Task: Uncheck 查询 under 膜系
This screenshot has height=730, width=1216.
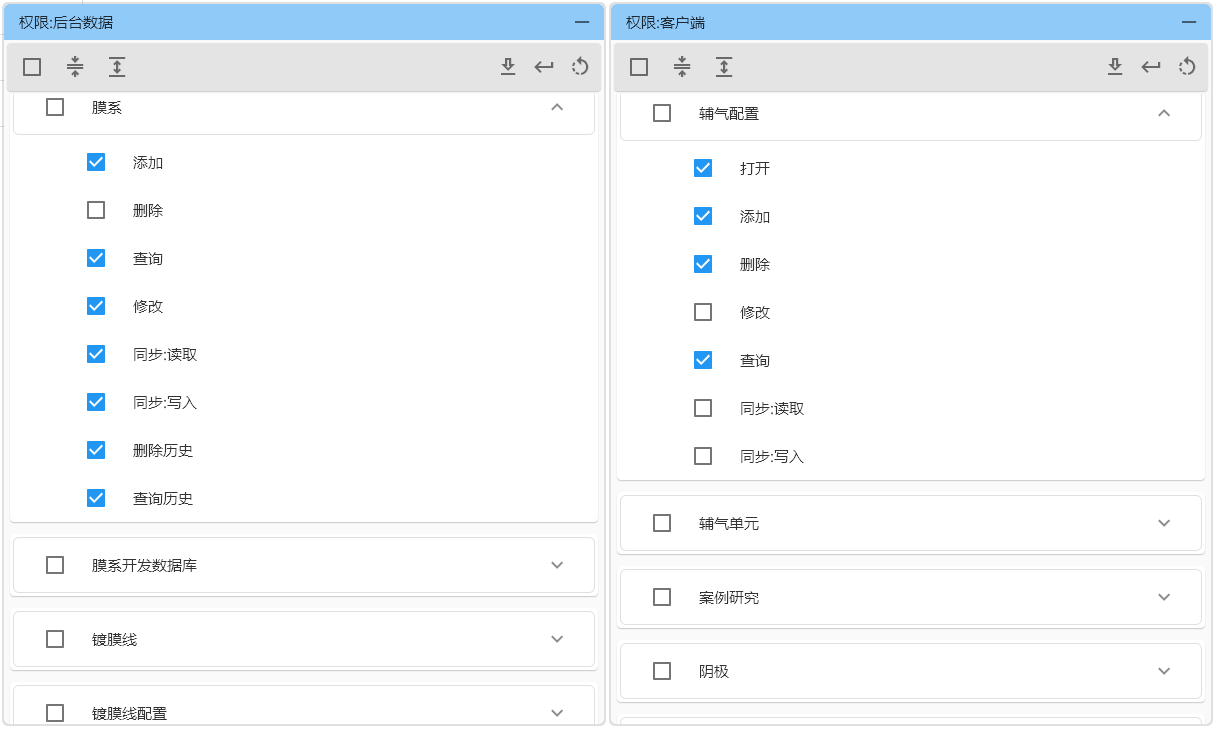Action: [96, 258]
